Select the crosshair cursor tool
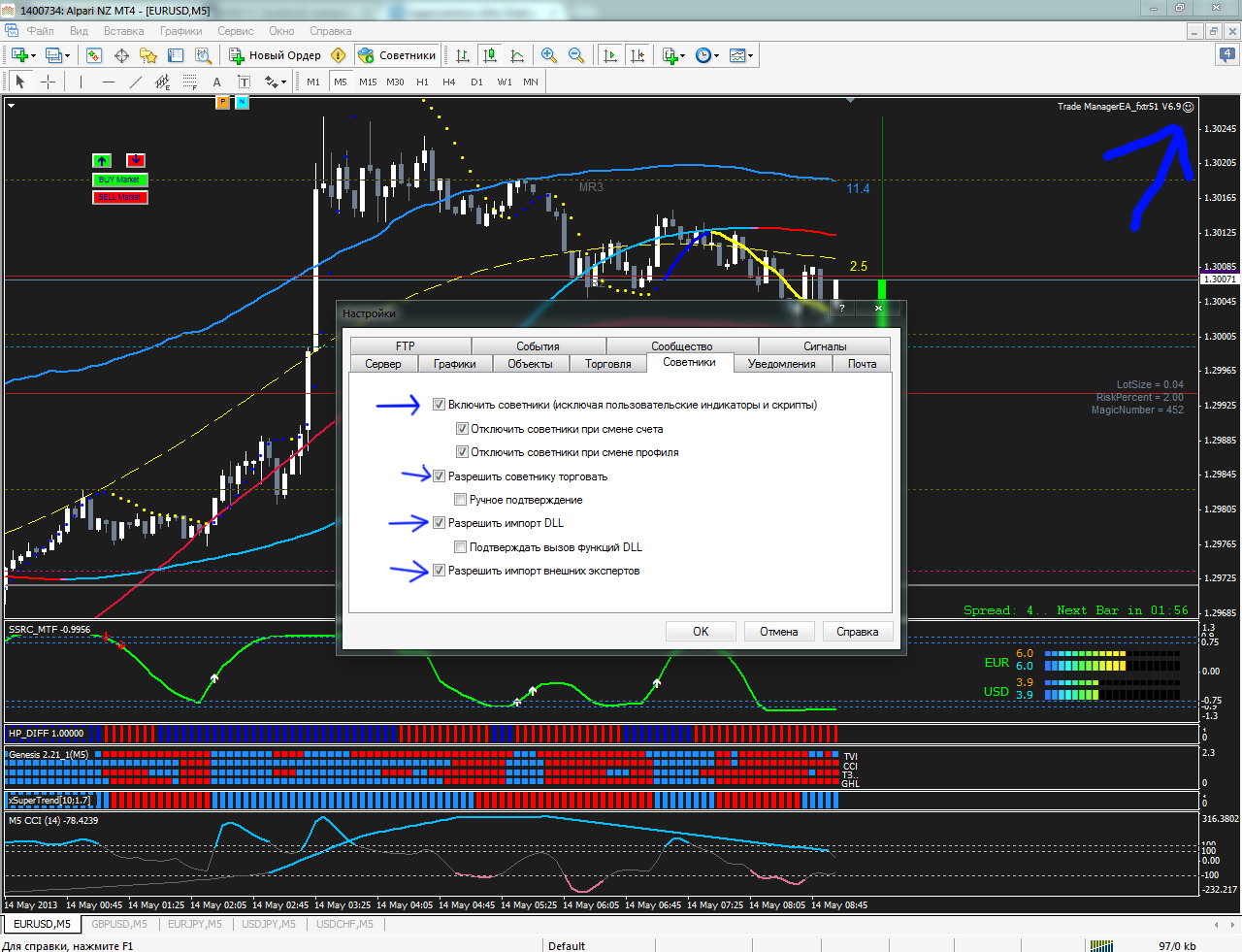Screen dimensions: 1242x952 tap(48, 82)
